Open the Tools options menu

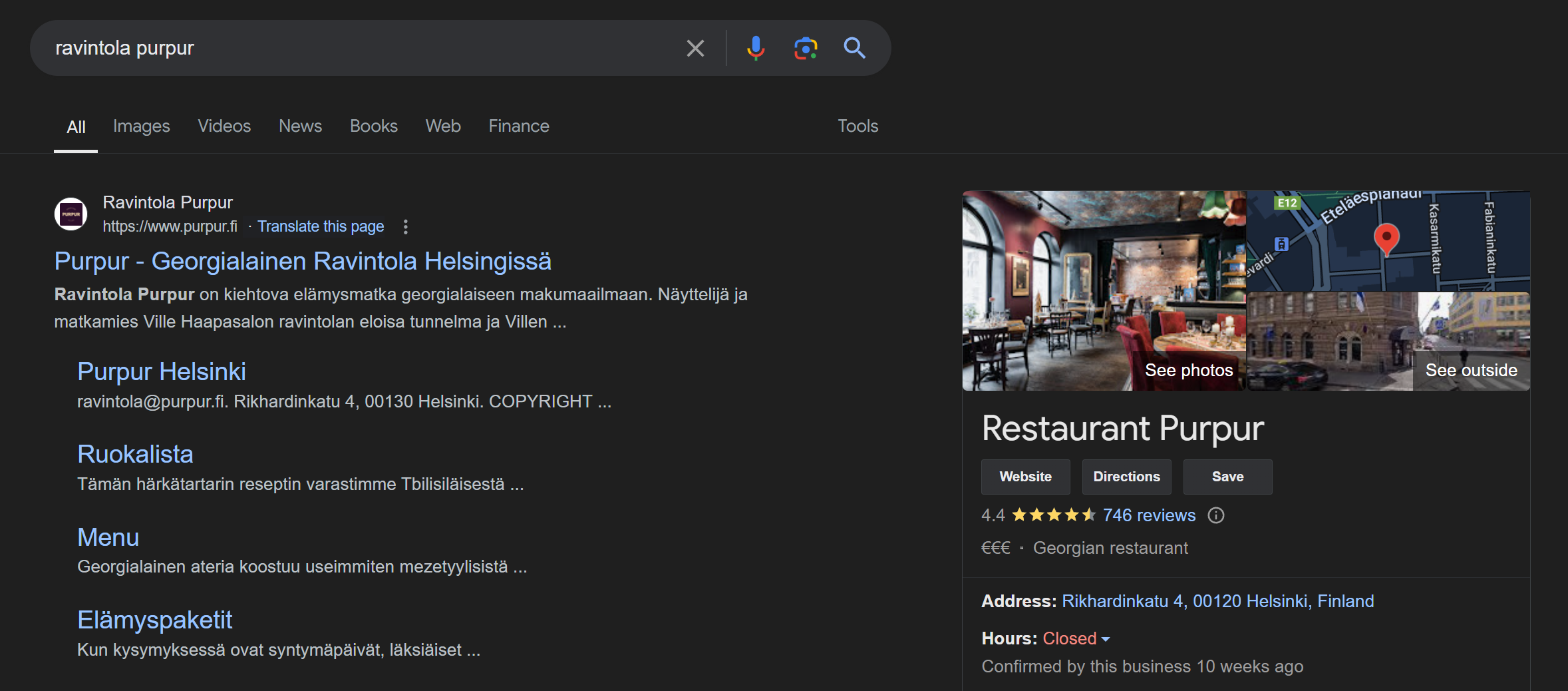tap(858, 126)
